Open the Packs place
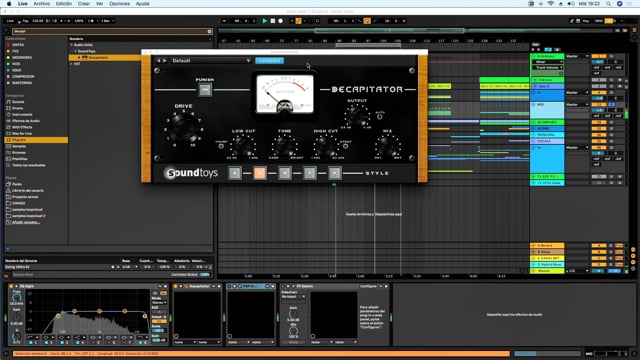The image size is (640, 360). click(x=17, y=184)
